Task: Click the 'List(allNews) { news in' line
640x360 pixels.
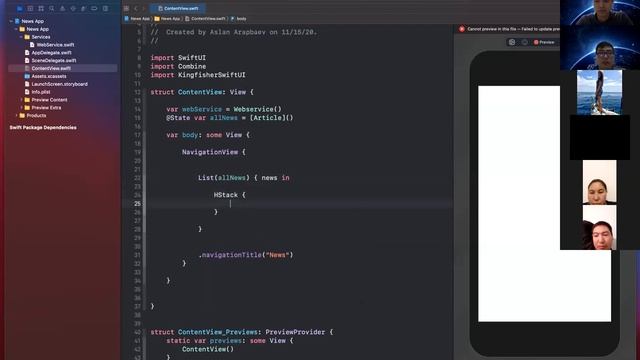Action: (x=244, y=178)
